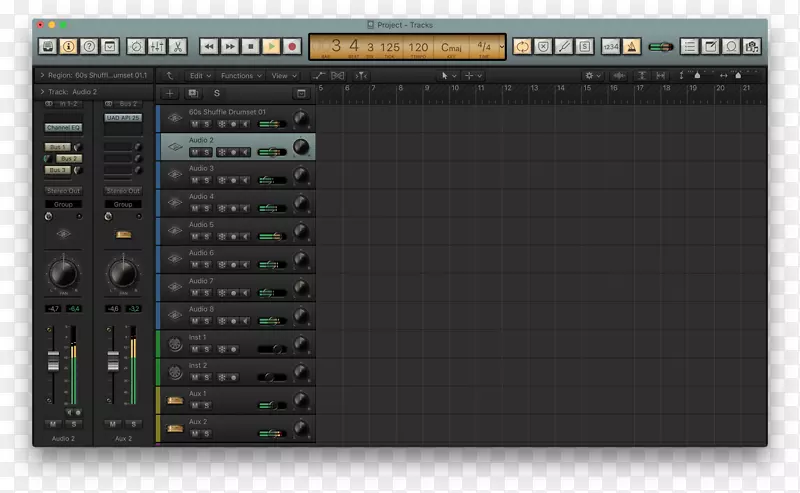The height and width of the screenshot is (493, 800).
Task: Mute the Audio 3 track
Action: coord(195,180)
